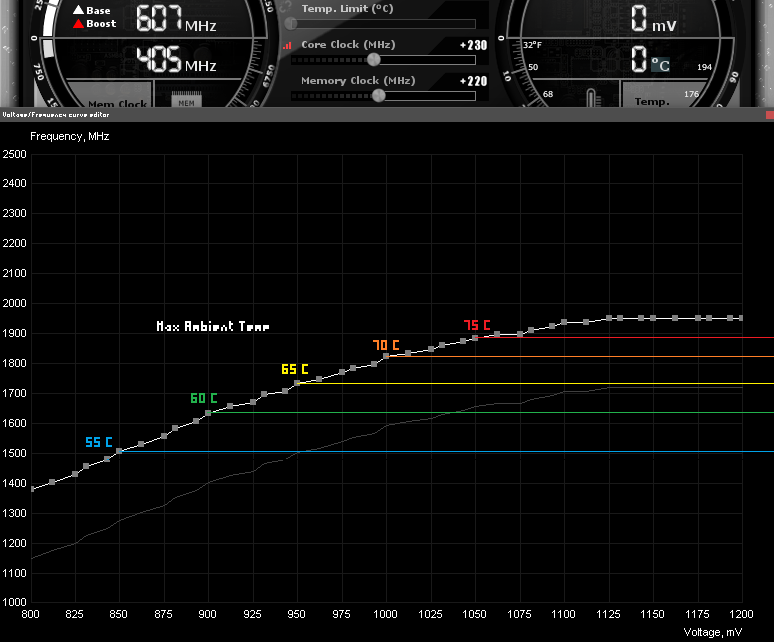Click the curve editor title bar text
The height and width of the screenshot is (642, 774).
click(56, 115)
